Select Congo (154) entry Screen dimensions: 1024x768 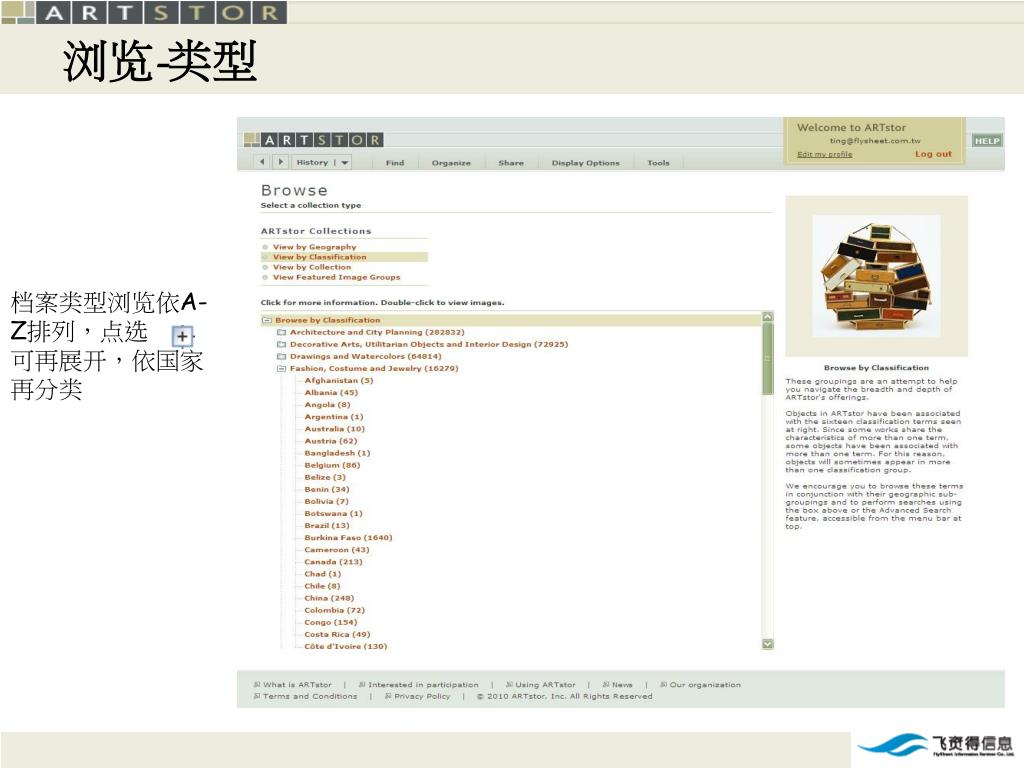coord(330,622)
